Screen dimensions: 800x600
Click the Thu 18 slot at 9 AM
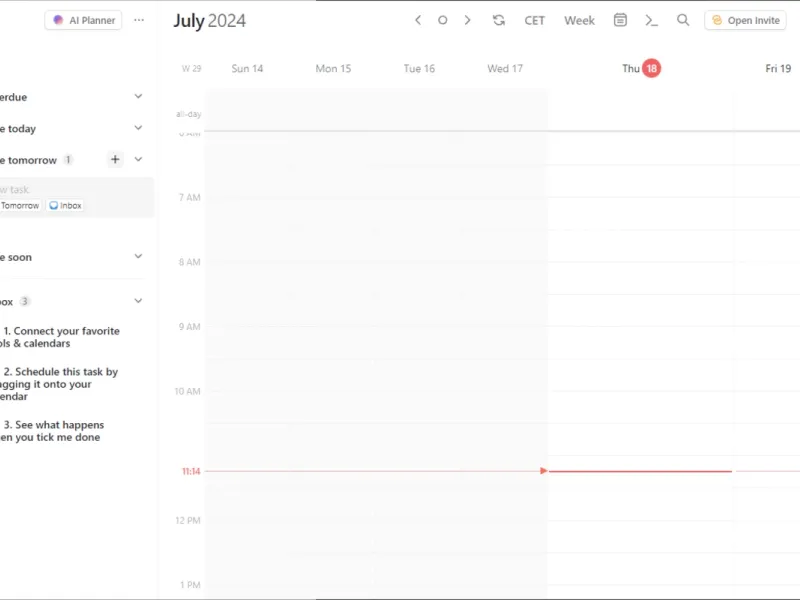coord(641,342)
